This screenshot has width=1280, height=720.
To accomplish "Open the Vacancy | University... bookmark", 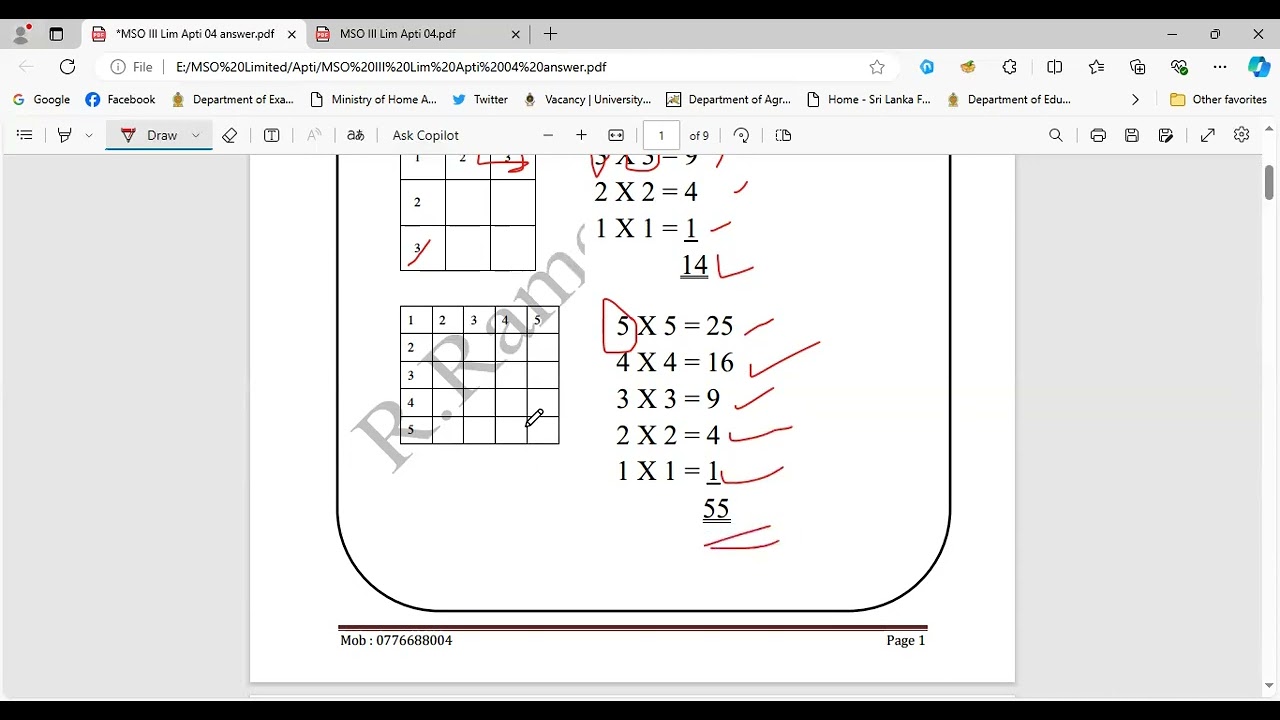I will click(x=587, y=100).
